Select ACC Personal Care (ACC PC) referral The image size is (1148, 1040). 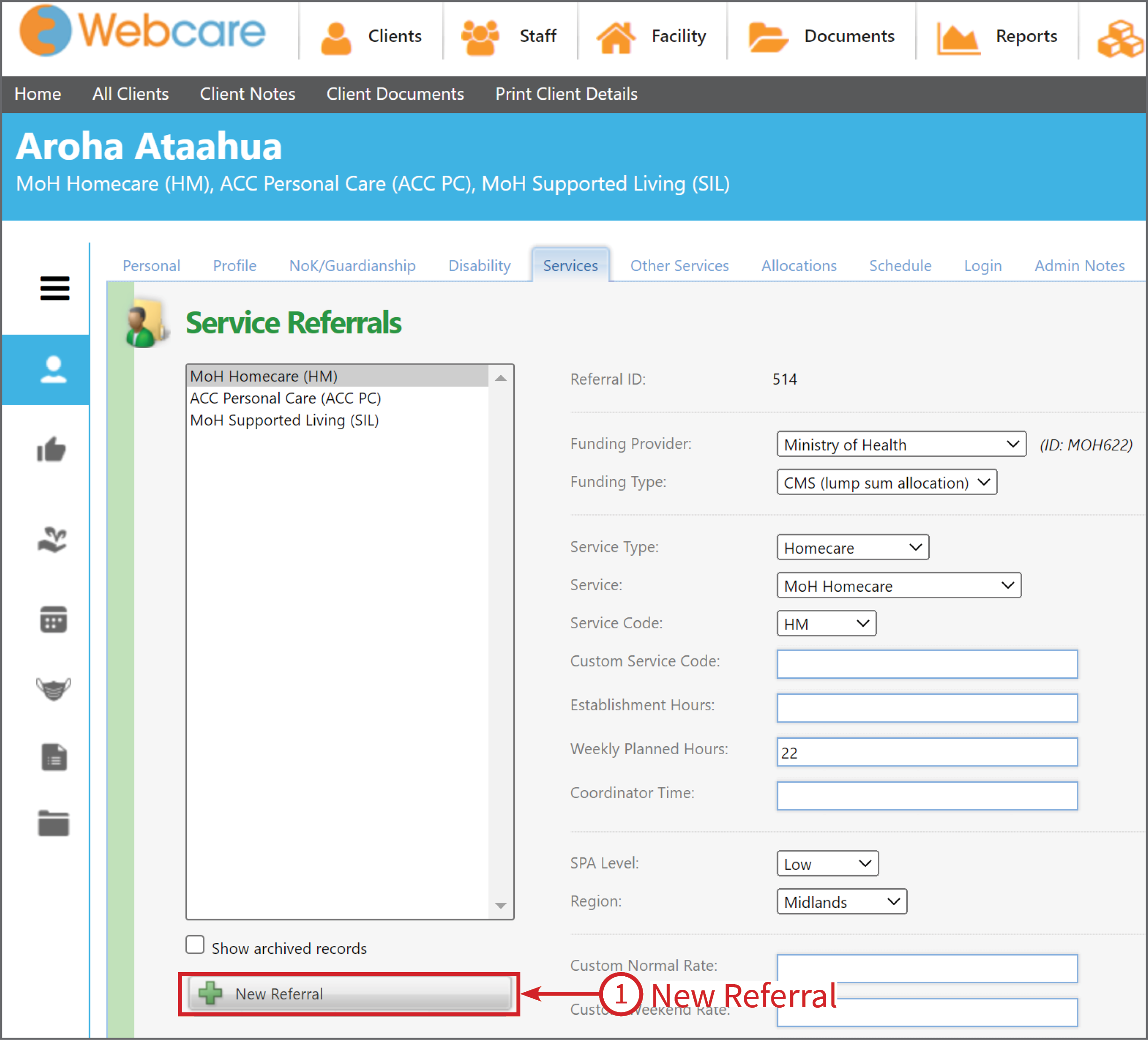pyautogui.click(x=337, y=398)
